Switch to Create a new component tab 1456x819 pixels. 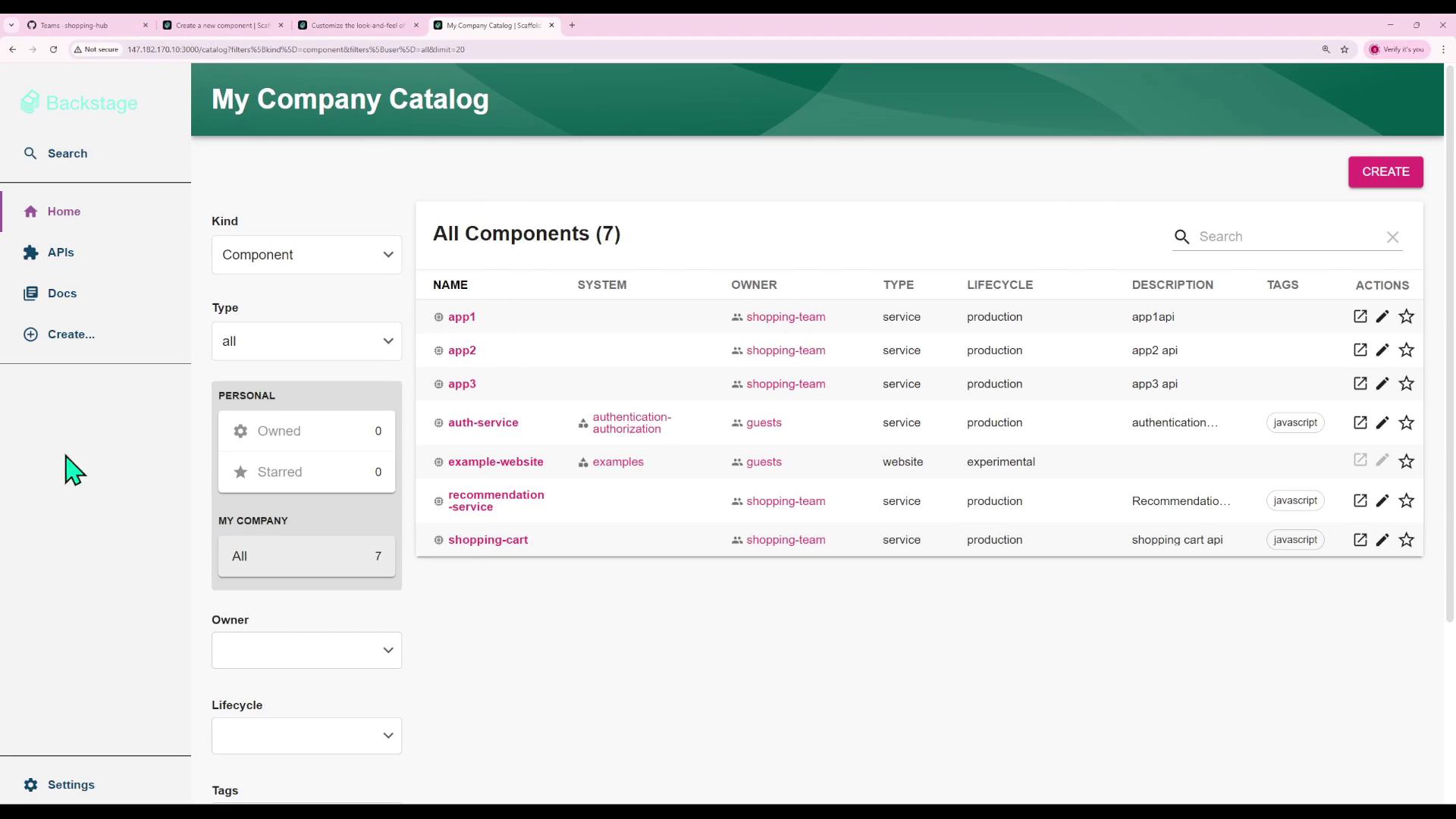pyautogui.click(x=222, y=25)
